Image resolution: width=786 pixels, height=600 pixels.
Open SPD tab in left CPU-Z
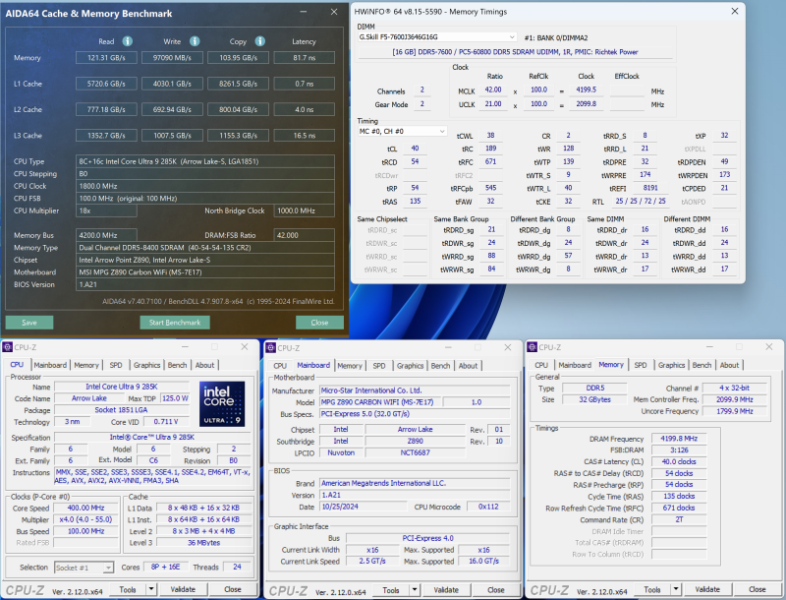pos(116,365)
